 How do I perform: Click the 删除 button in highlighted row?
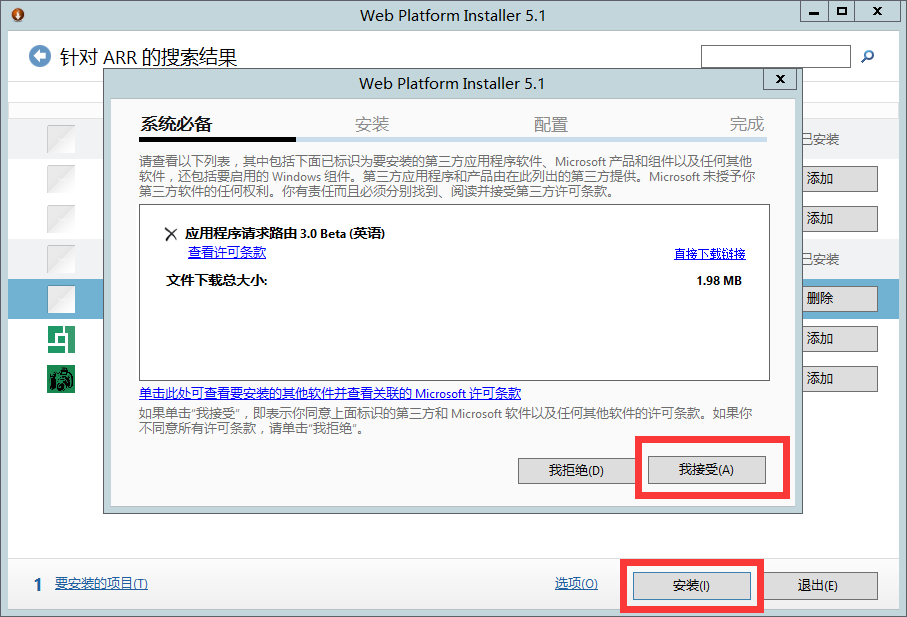click(838, 298)
